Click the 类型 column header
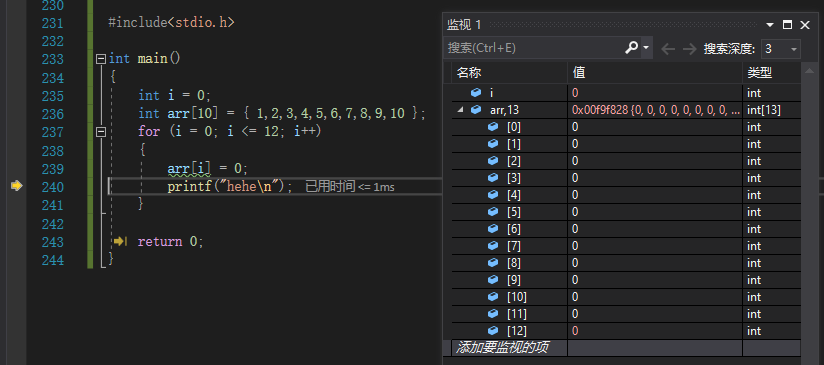The width and height of the screenshot is (824, 365). click(x=771, y=73)
